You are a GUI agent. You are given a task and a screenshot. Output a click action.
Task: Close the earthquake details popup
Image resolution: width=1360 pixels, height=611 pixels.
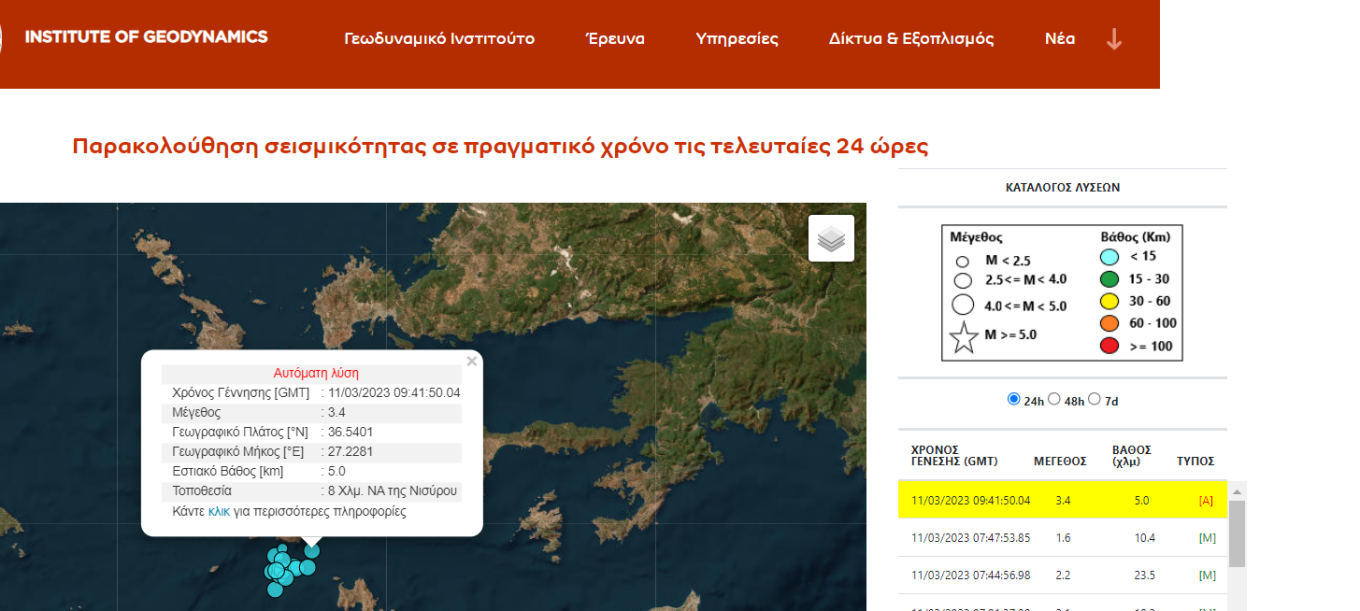(x=472, y=361)
